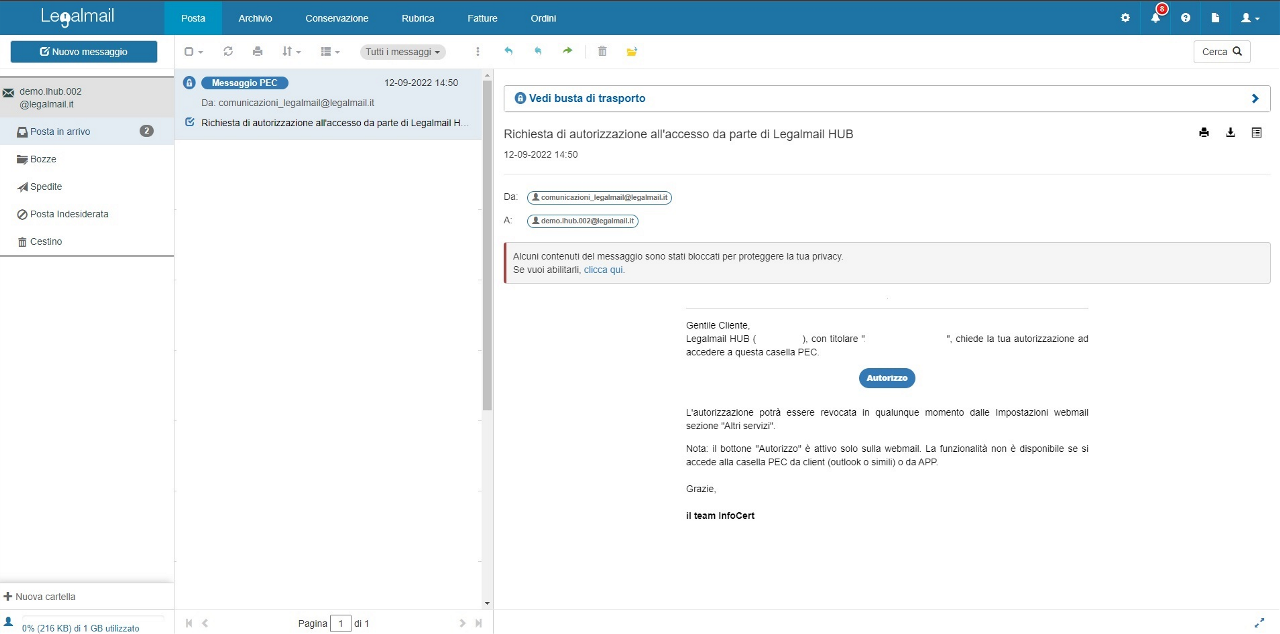1280x634 pixels.
Task: Click the yellow move-to-folder icon
Action: [632, 51]
